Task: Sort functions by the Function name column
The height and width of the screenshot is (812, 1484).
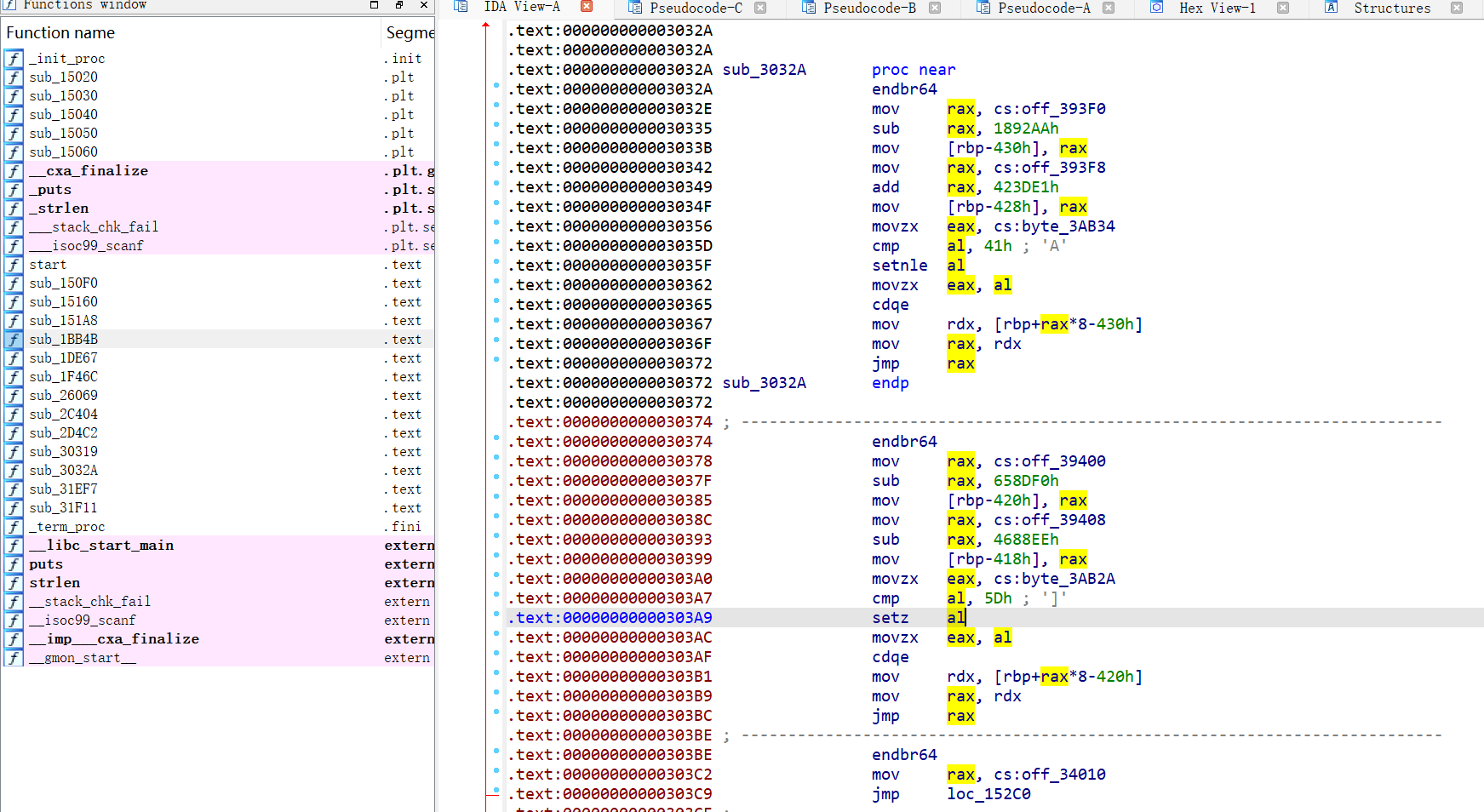Action: pyautogui.click(x=60, y=33)
